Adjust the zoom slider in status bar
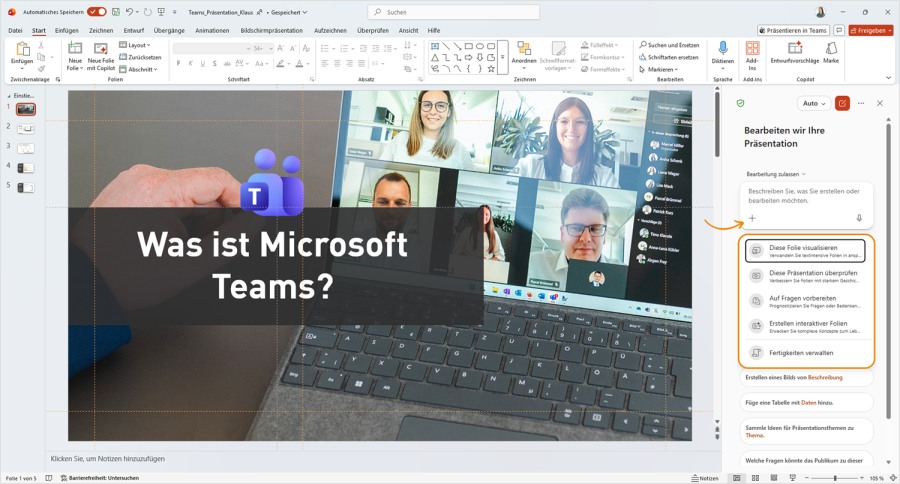The image size is (900, 484). pyautogui.click(x=835, y=478)
